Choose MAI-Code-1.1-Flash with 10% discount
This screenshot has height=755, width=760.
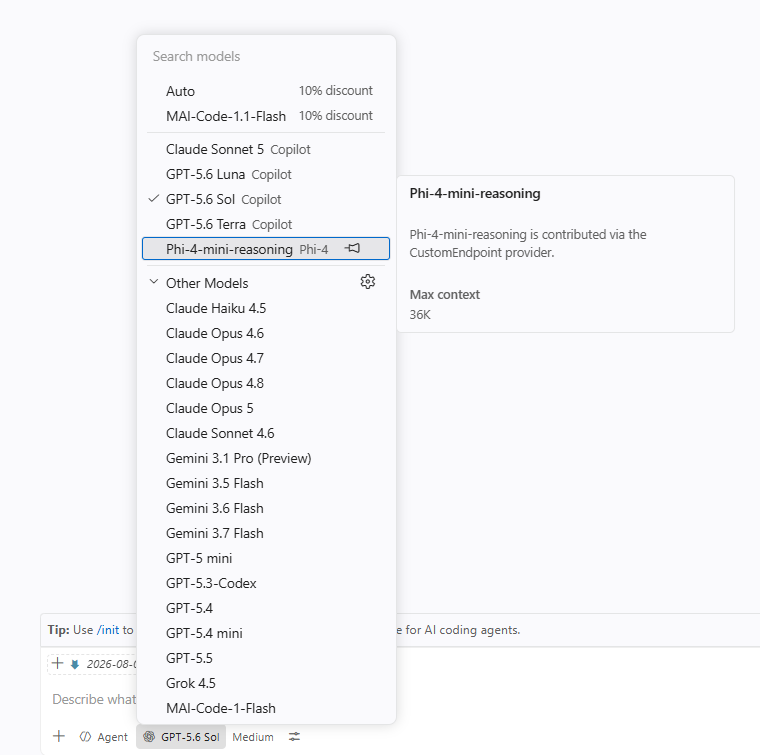266,116
